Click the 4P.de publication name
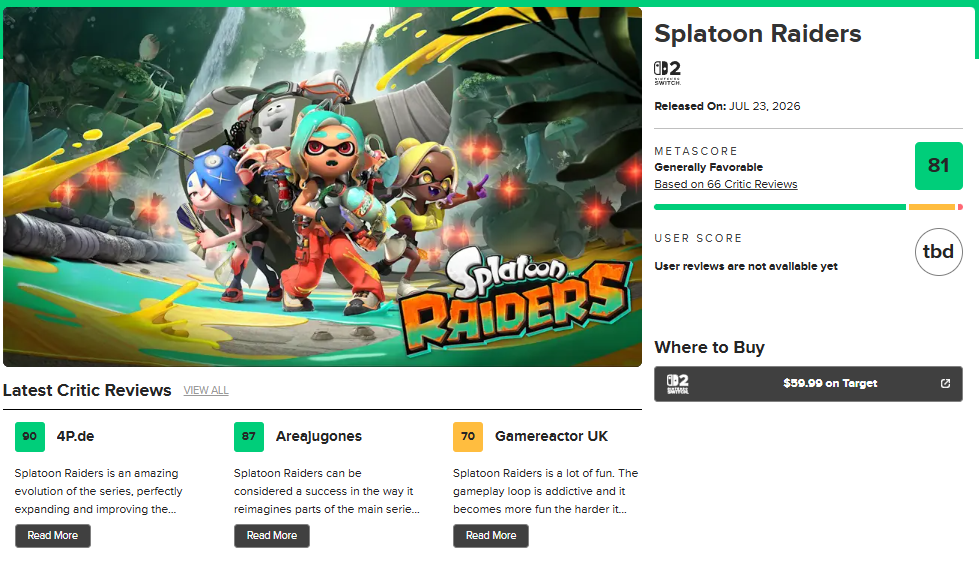 (76, 437)
